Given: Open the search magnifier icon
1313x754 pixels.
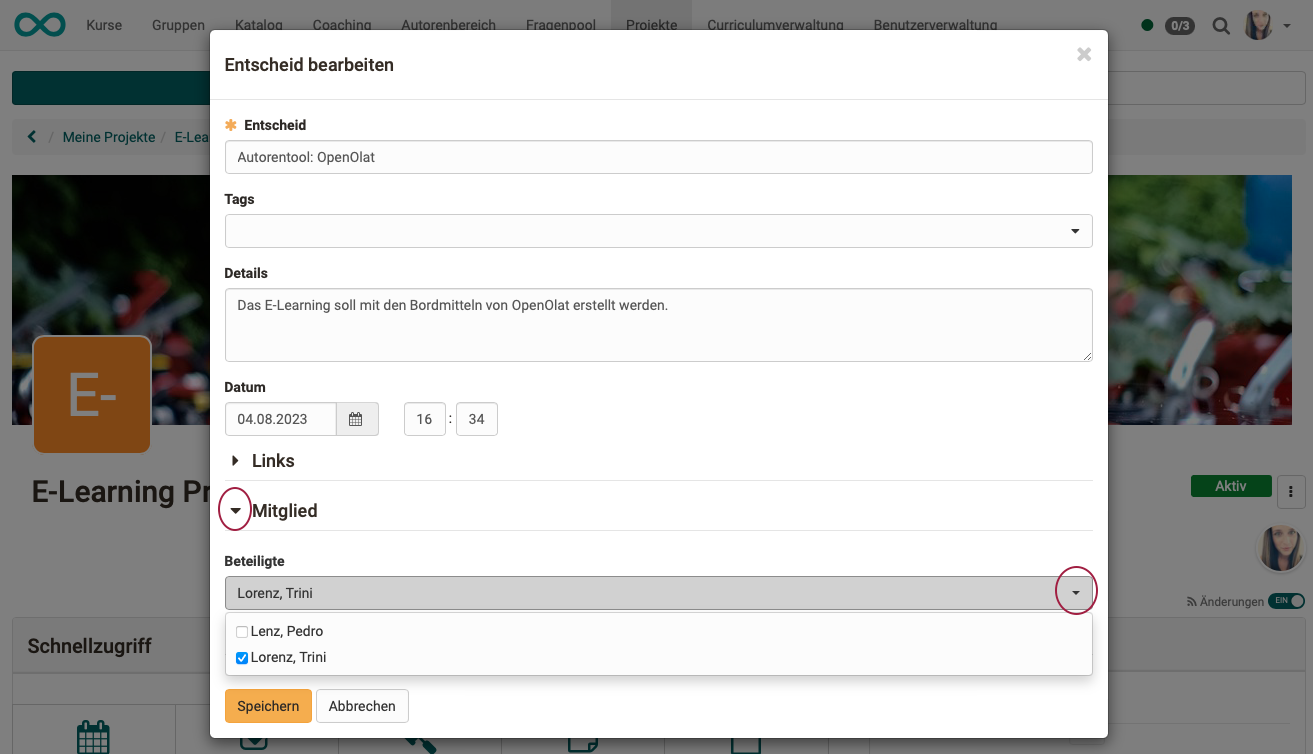Looking at the screenshot, I should [x=1221, y=26].
